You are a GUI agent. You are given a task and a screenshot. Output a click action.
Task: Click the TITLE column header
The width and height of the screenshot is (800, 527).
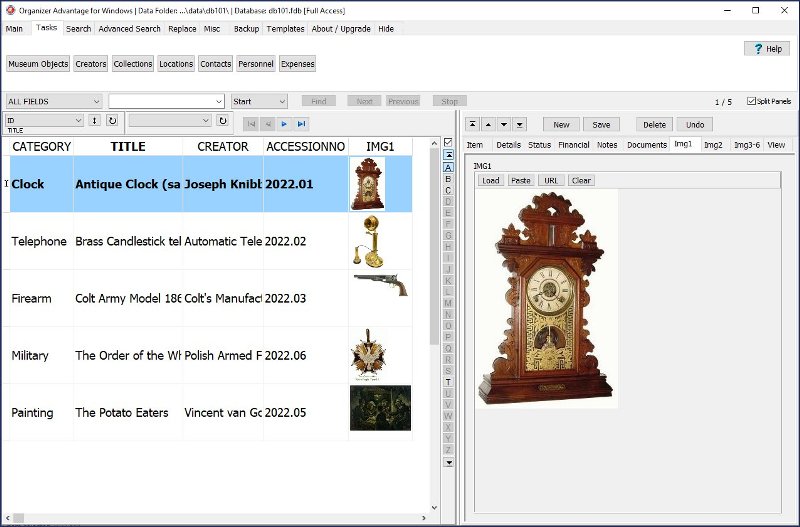click(x=128, y=146)
